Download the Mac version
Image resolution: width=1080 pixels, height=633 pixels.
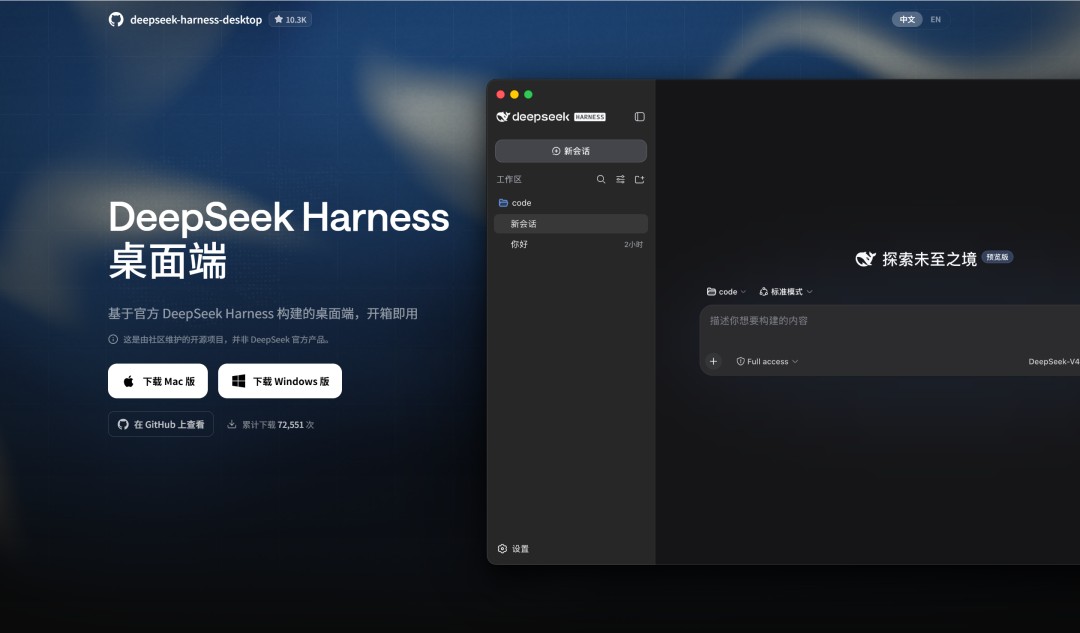158,381
